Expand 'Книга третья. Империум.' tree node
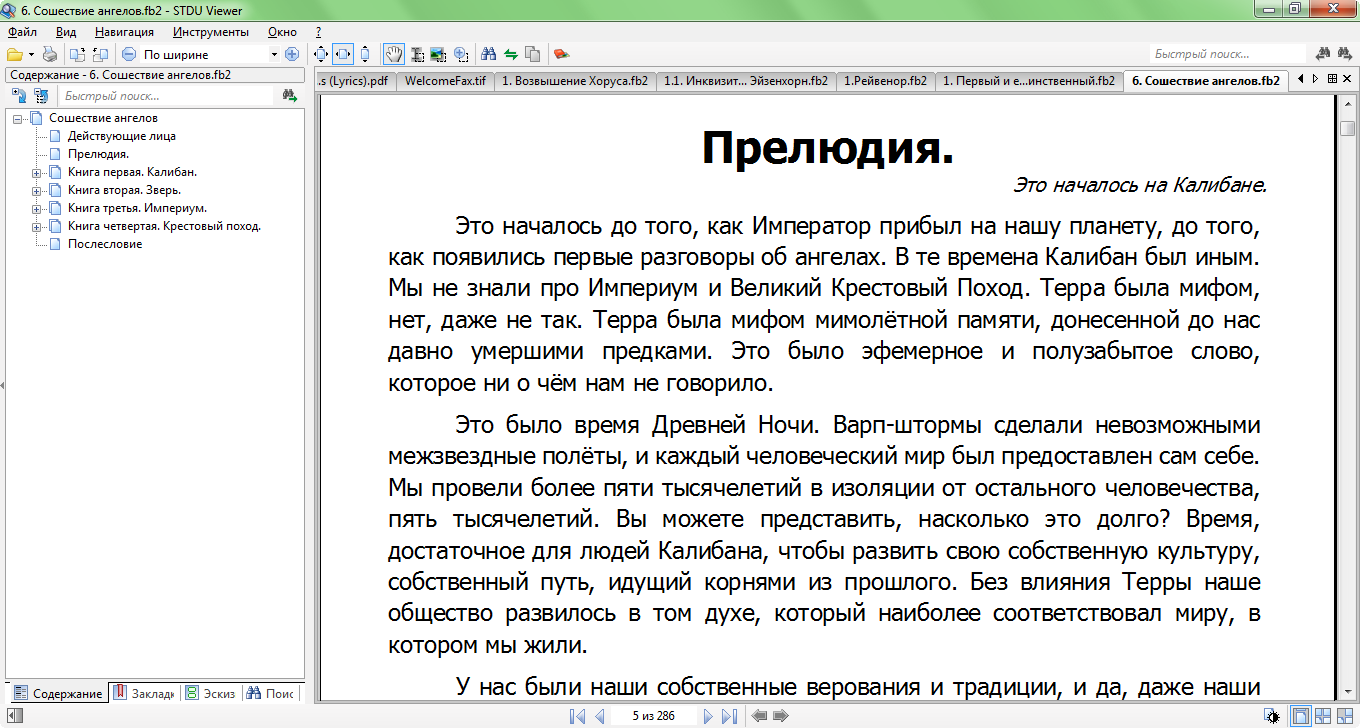The height and width of the screenshot is (728, 1360). [37, 208]
